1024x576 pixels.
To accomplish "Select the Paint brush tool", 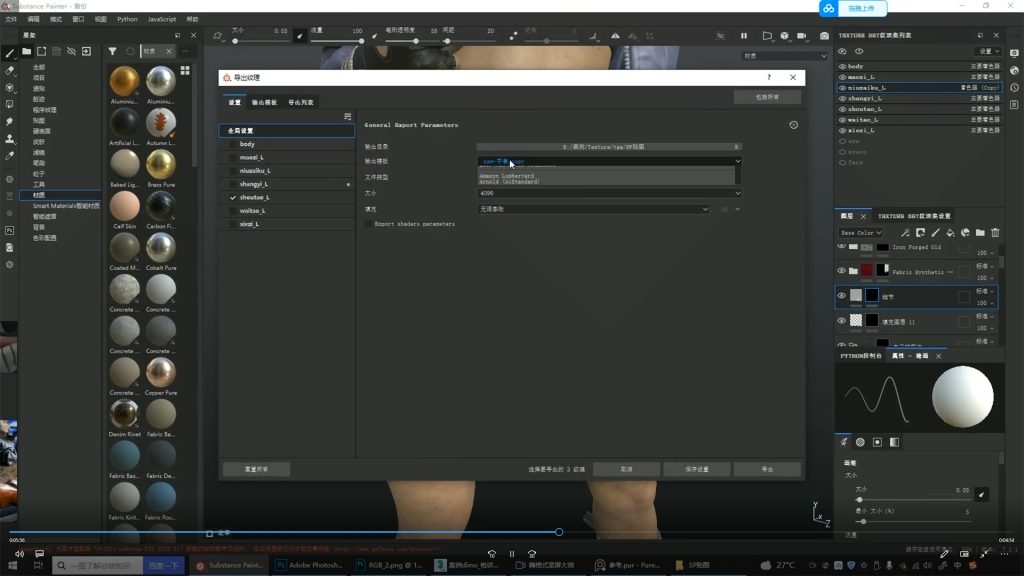I will pos(10,53).
